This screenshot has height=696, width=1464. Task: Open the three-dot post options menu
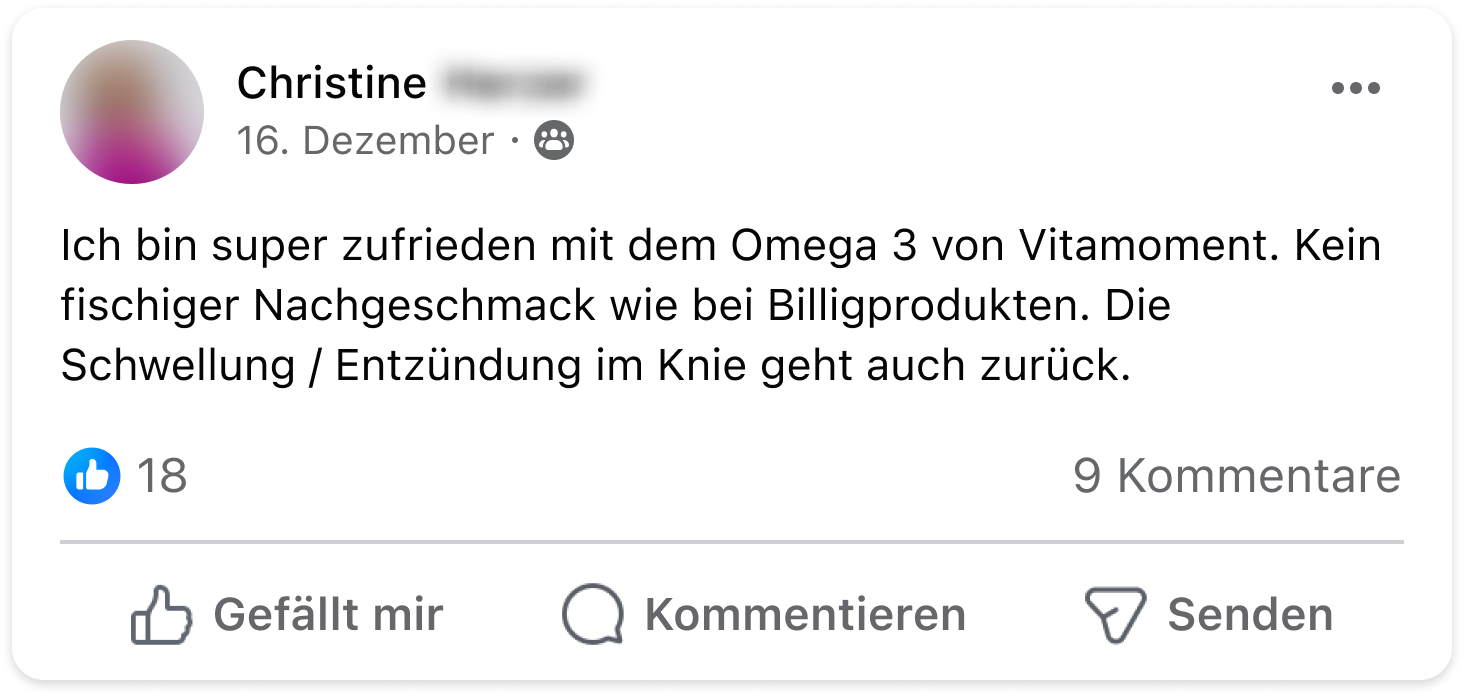pyautogui.click(x=1355, y=88)
